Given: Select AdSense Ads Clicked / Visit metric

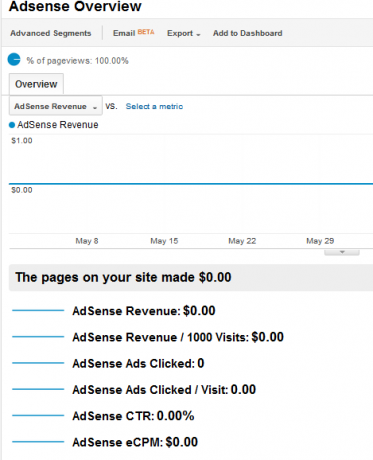Looking at the screenshot, I should pos(164,390).
